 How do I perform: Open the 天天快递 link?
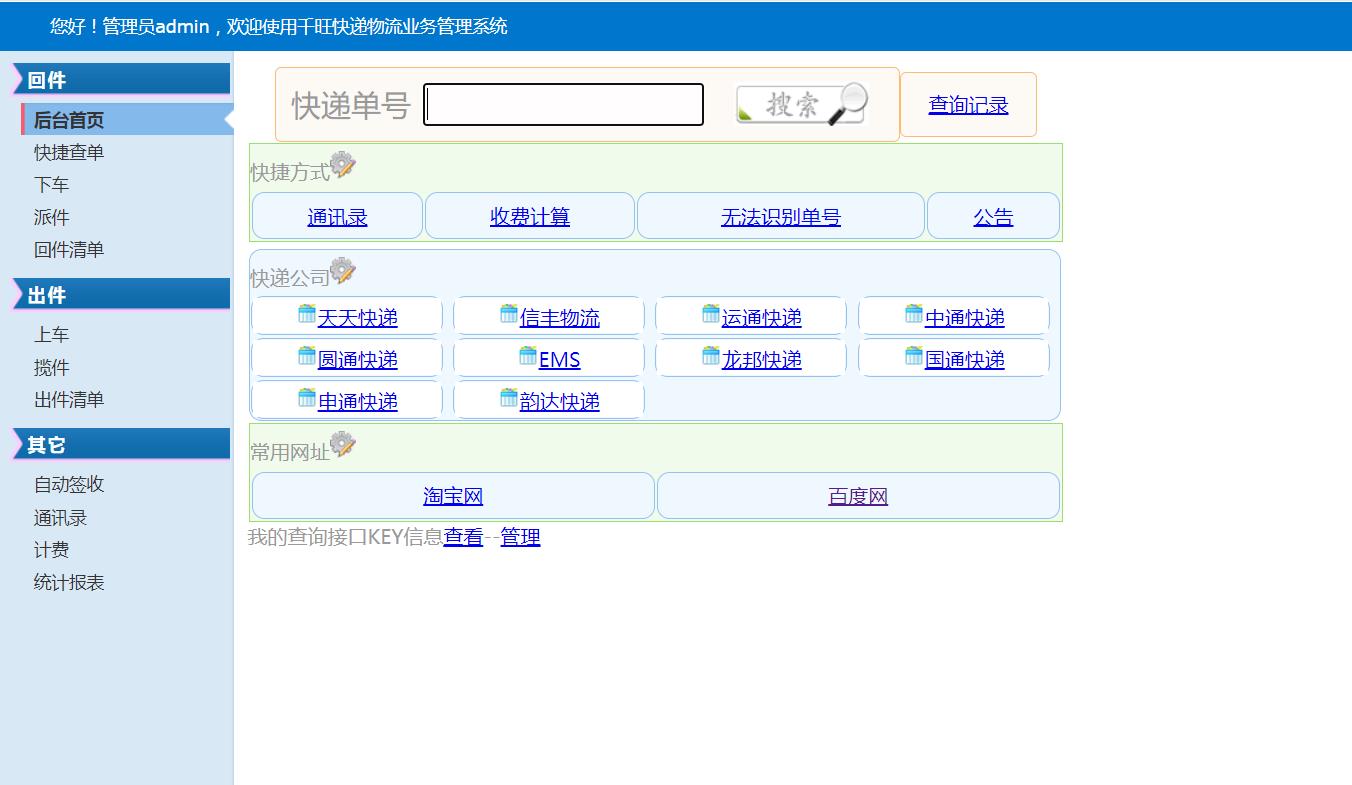(358, 318)
